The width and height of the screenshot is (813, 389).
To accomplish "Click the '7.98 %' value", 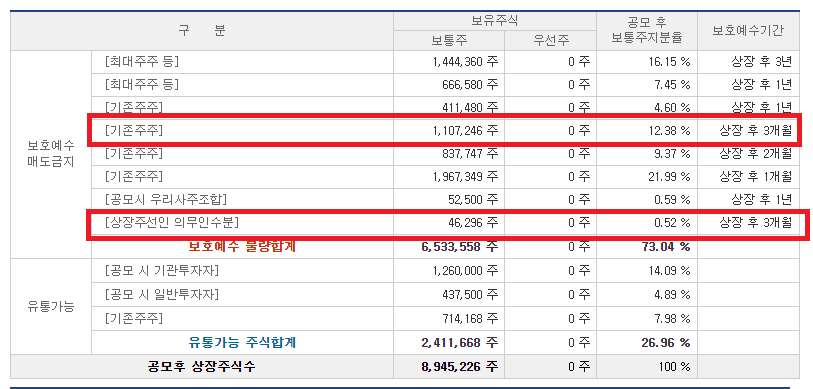I will click(672, 318).
